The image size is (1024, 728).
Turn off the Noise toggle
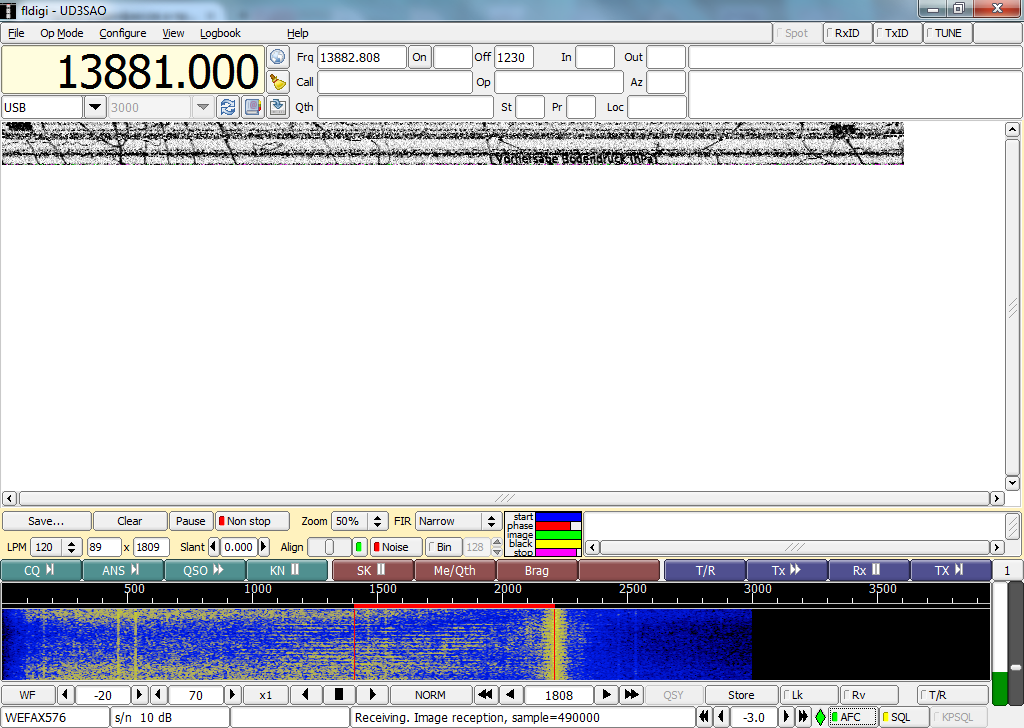tap(395, 547)
